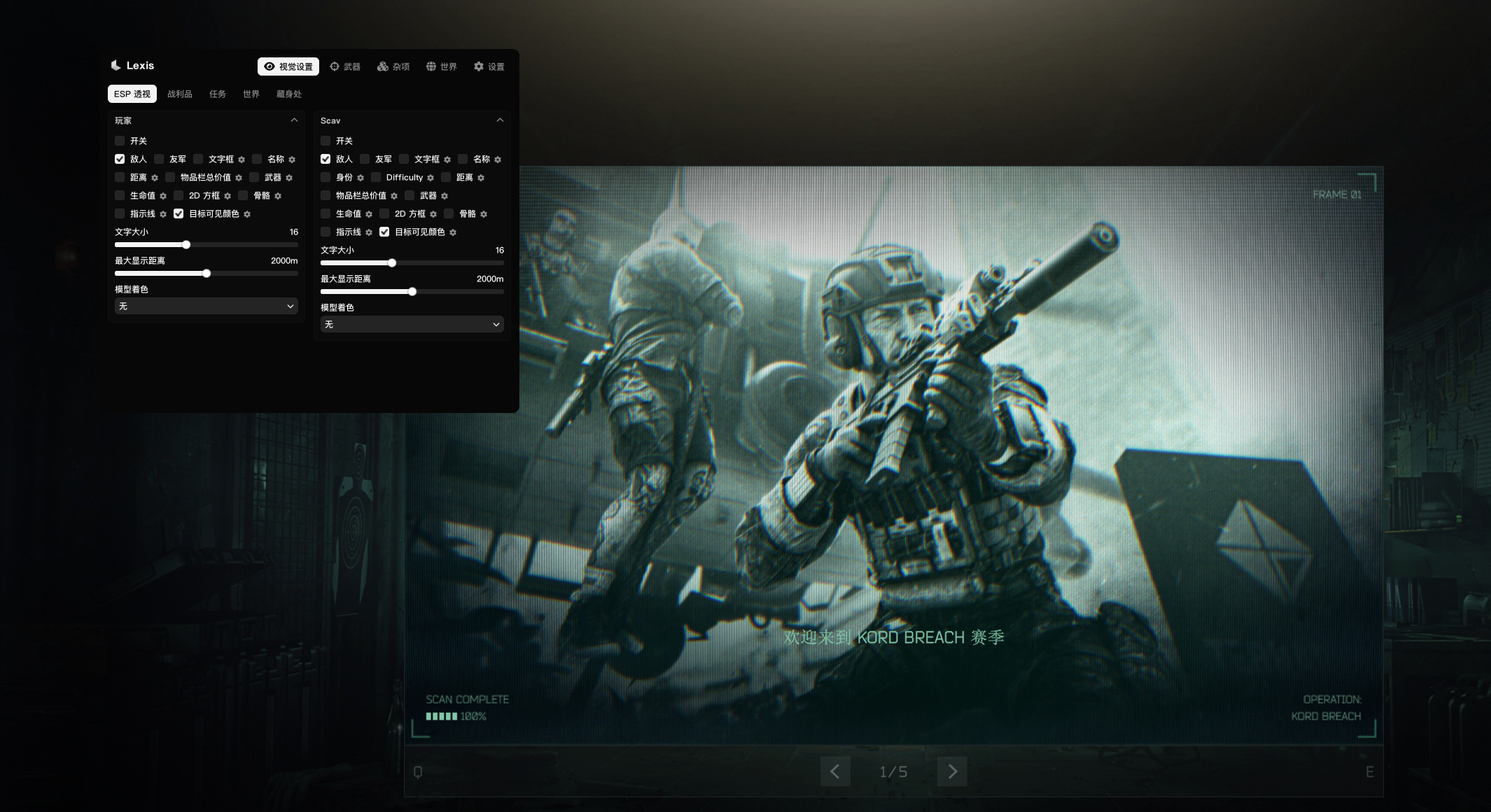Collapse the 玩家 section
The width and height of the screenshot is (1491, 812).
pyautogui.click(x=294, y=120)
